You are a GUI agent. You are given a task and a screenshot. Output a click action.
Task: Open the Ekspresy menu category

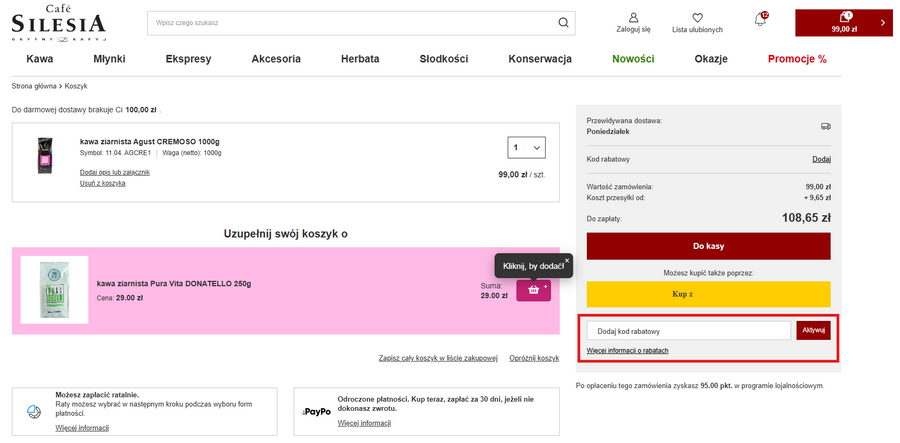[188, 59]
